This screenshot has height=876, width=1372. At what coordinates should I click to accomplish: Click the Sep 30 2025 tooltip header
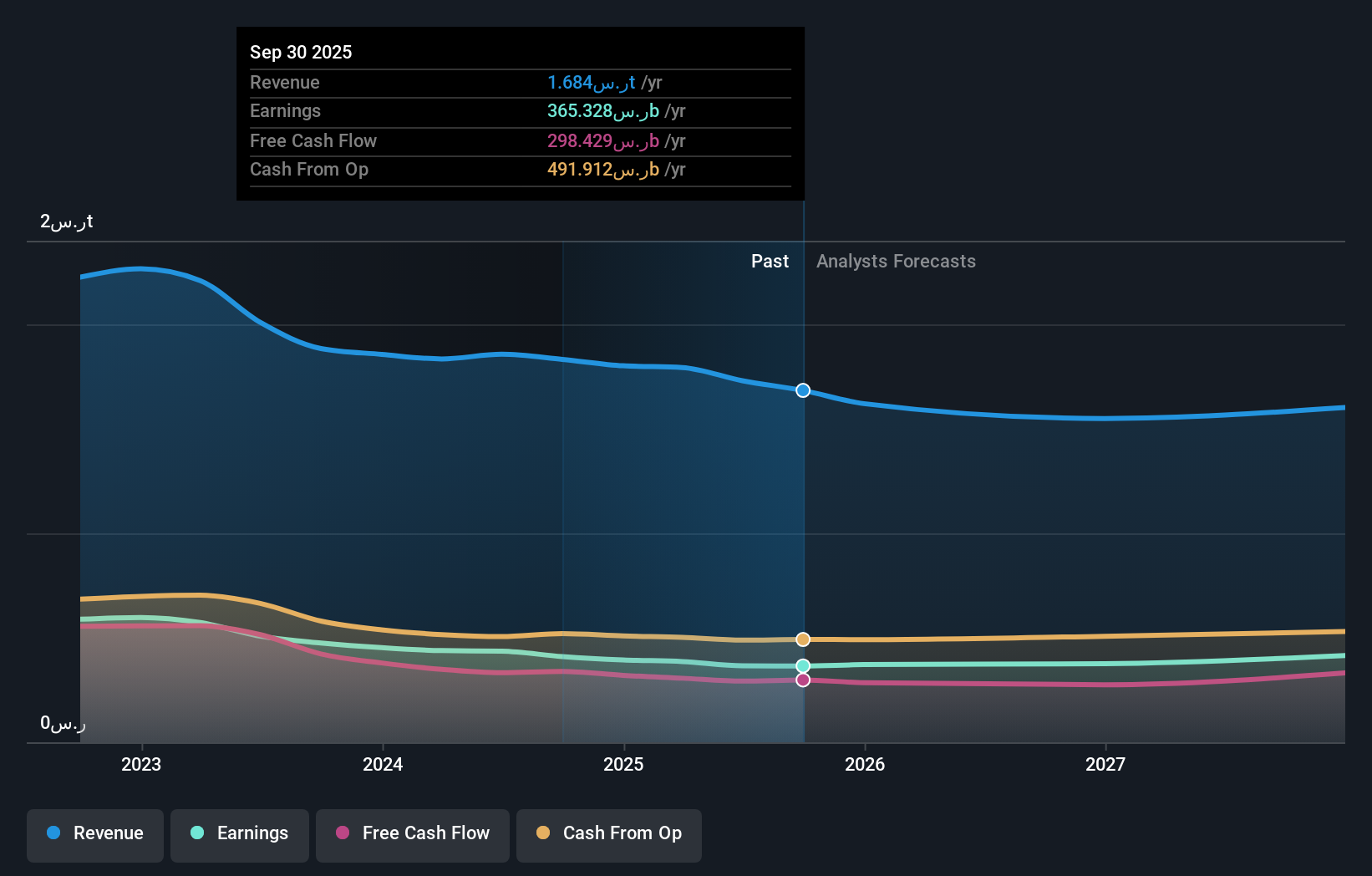[301, 52]
